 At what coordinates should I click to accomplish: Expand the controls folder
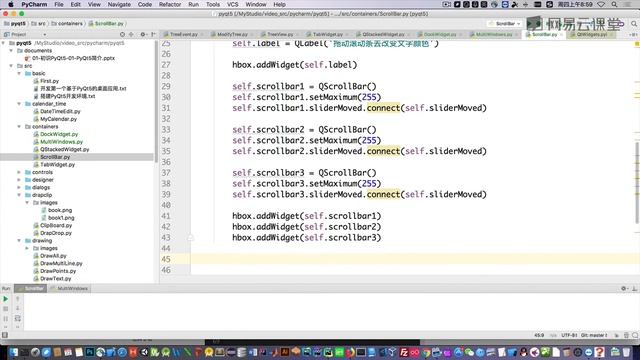click(19, 172)
